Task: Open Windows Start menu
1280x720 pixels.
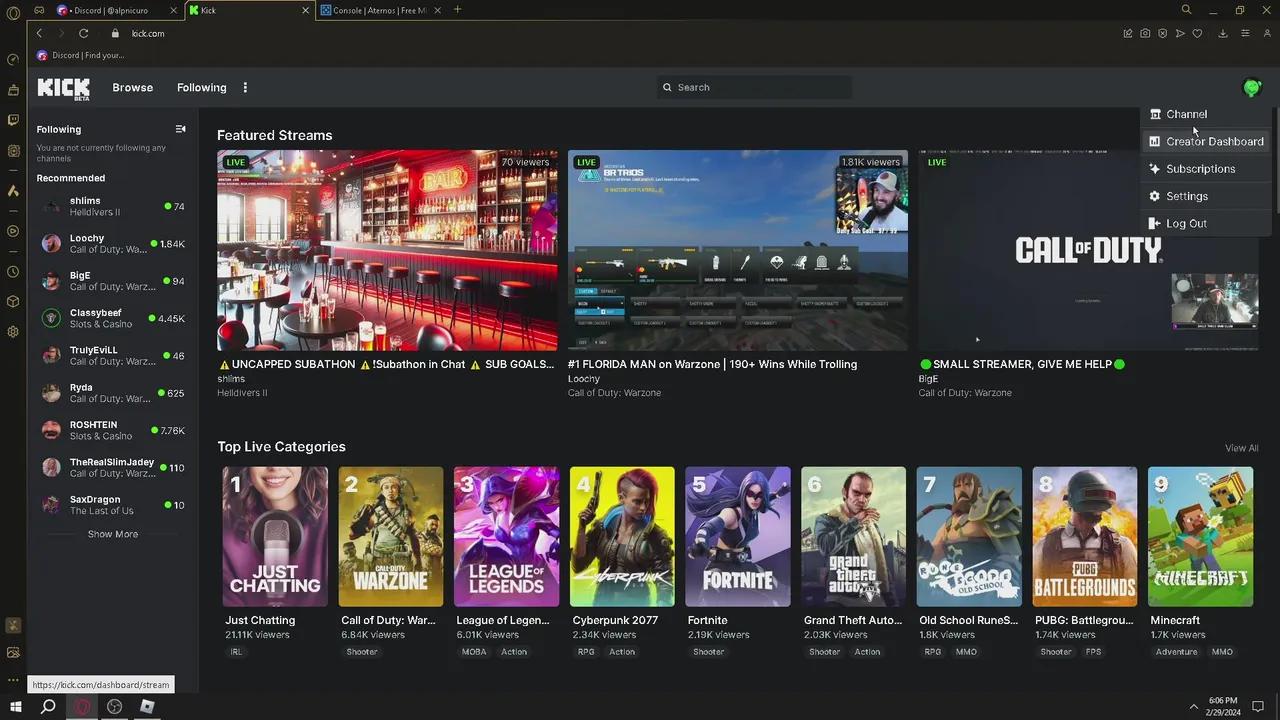Action: (x=15, y=707)
